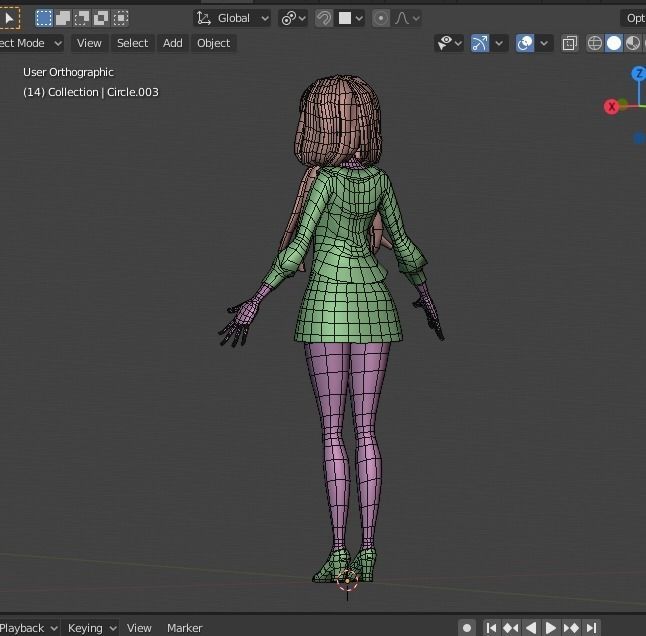This screenshot has height=636, width=646.
Task: Jump to the previous keyframe
Action: click(x=511, y=628)
